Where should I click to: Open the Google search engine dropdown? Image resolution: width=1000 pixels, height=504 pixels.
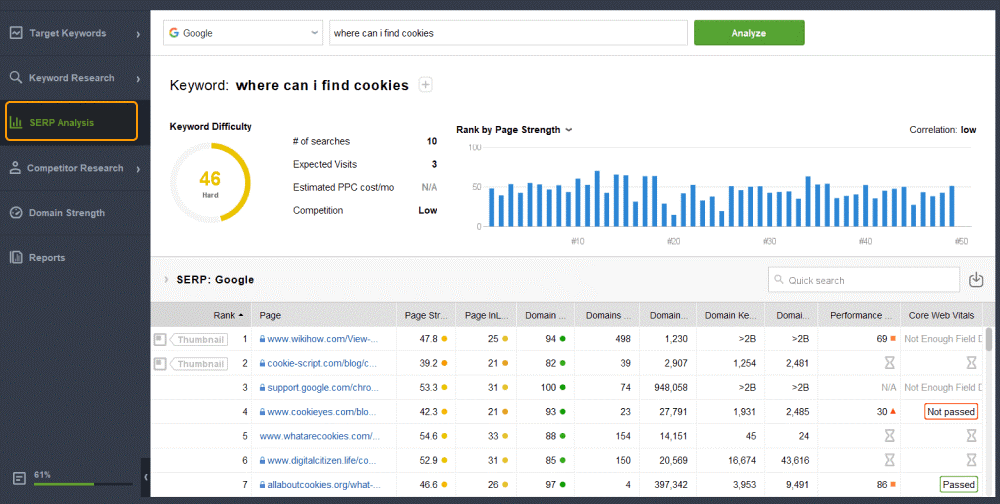pyautogui.click(x=243, y=33)
